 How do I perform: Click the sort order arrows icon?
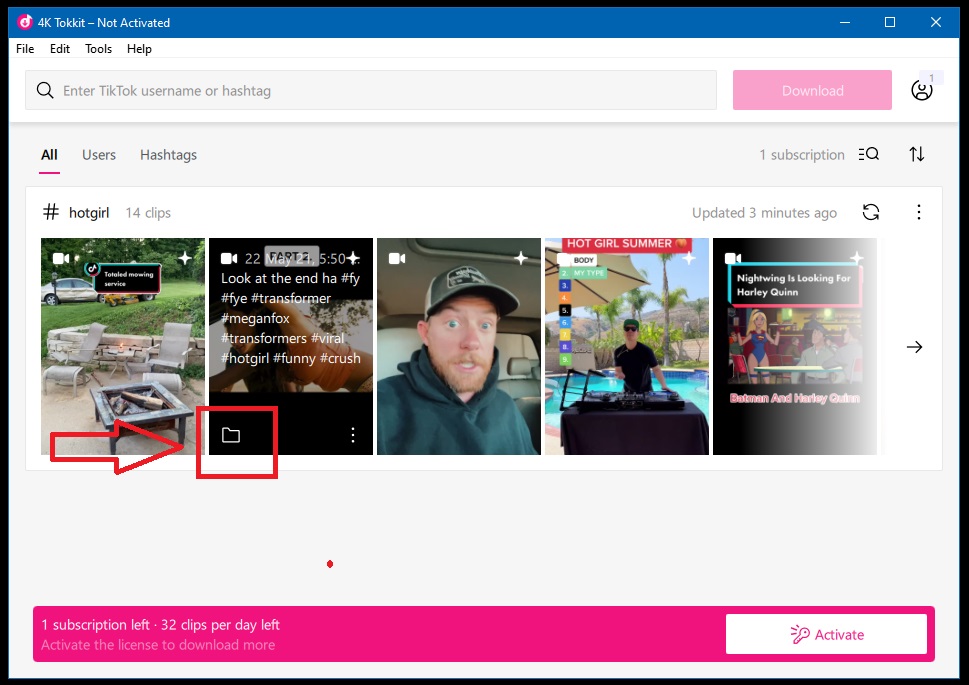pyautogui.click(x=917, y=154)
